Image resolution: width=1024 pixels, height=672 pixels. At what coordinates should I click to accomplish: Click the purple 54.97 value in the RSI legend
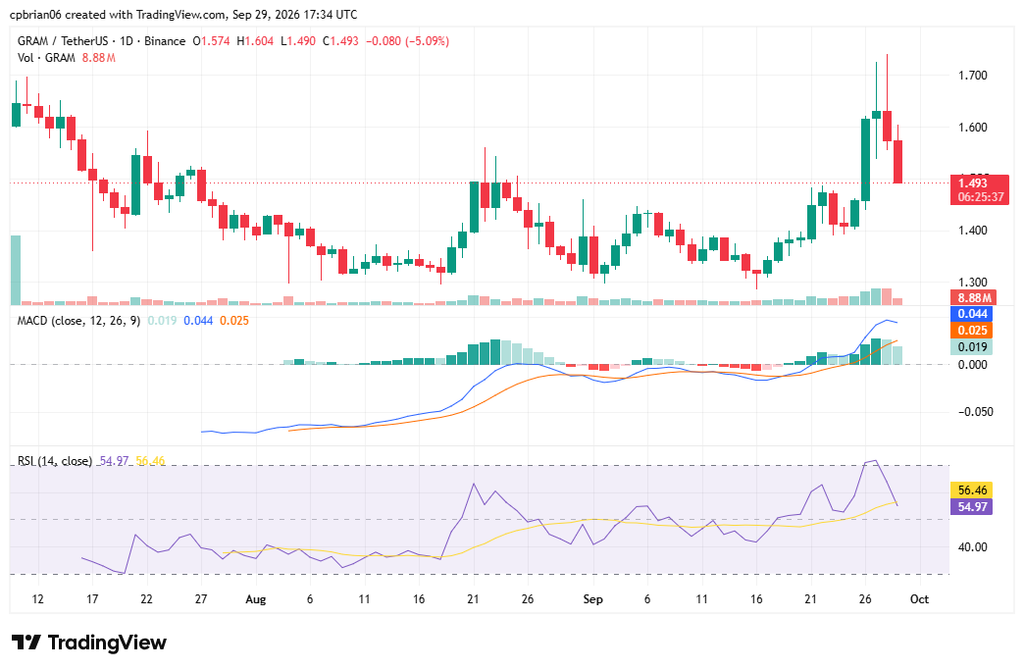(114, 461)
